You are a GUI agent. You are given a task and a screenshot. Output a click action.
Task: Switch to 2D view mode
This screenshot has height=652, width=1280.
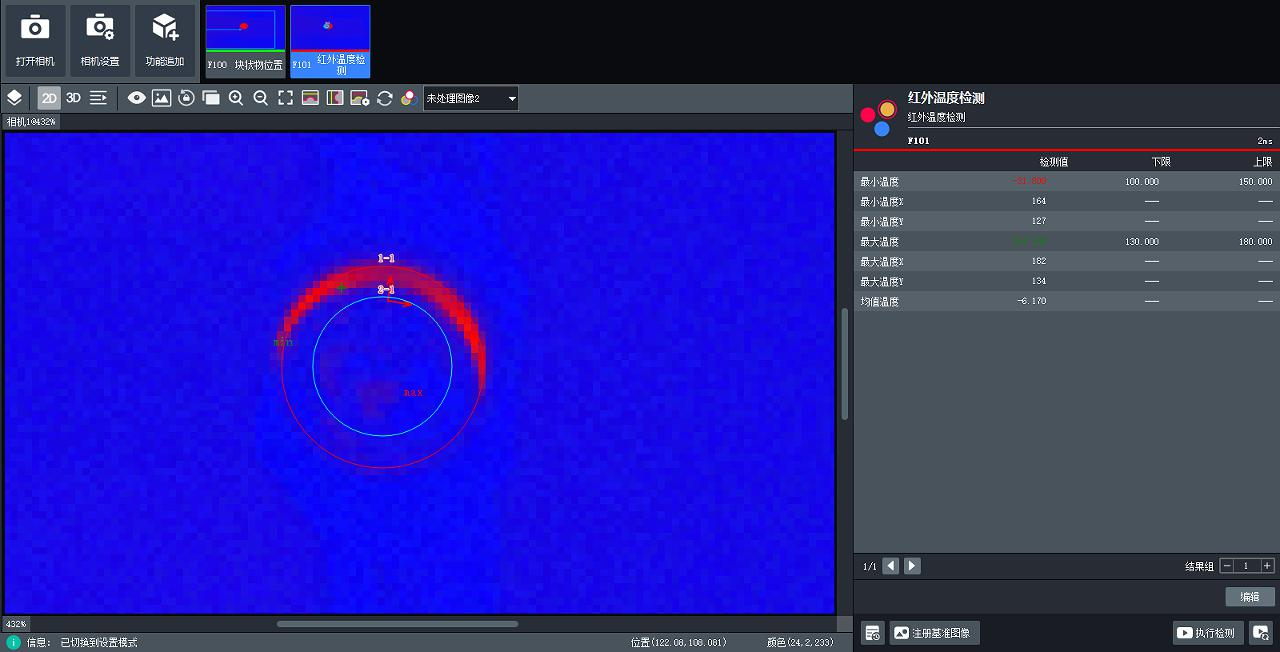49,98
